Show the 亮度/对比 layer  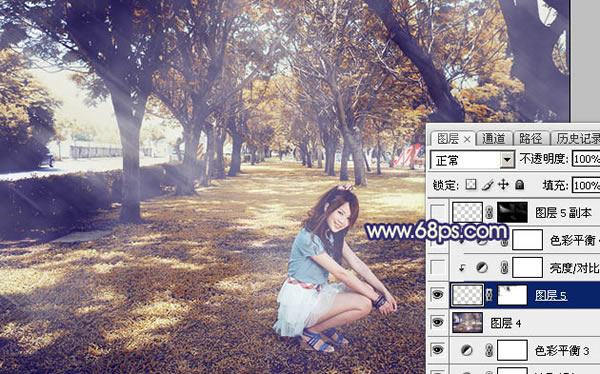click(438, 268)
